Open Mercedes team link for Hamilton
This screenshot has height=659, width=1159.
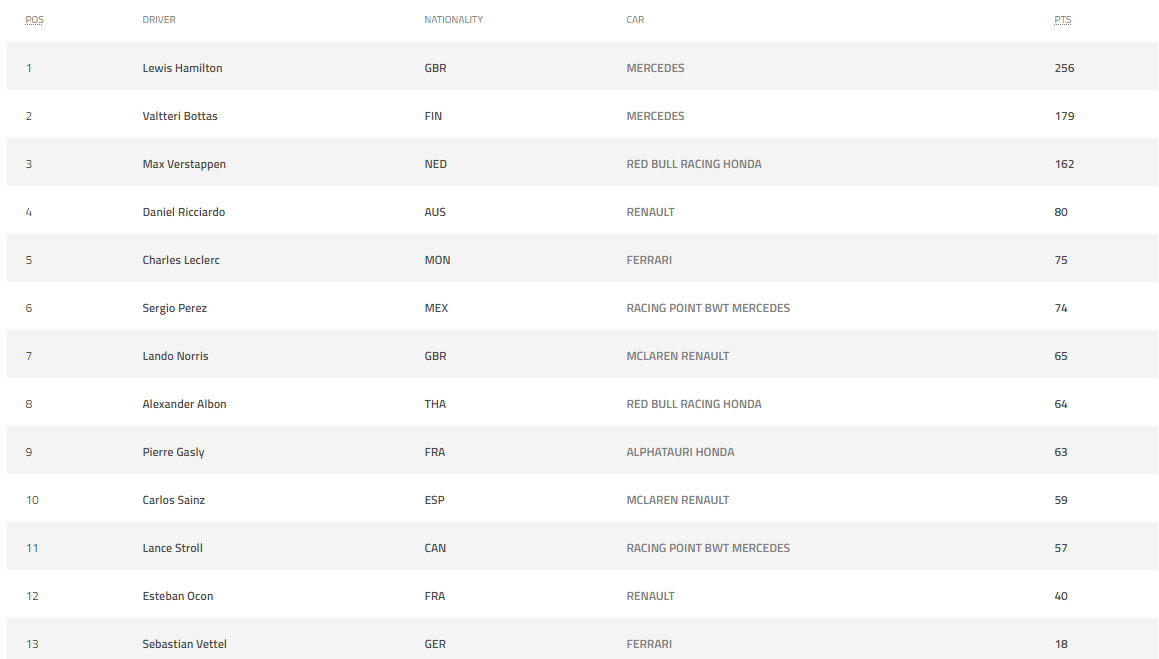[x=655, y=68]
